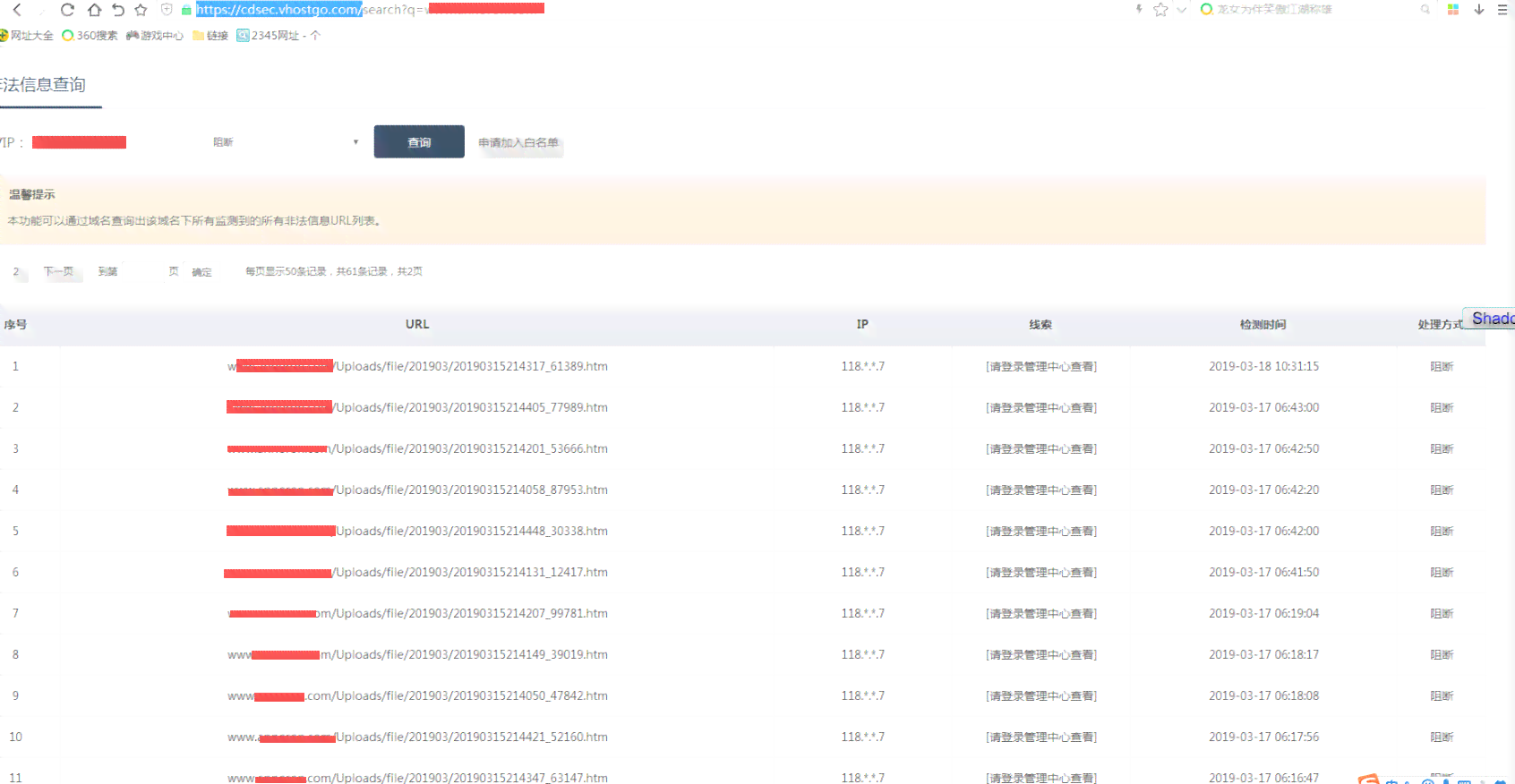The image size is (1515, 784).
Task: Go back with the browser back arrow
Action: pos(17,10)
